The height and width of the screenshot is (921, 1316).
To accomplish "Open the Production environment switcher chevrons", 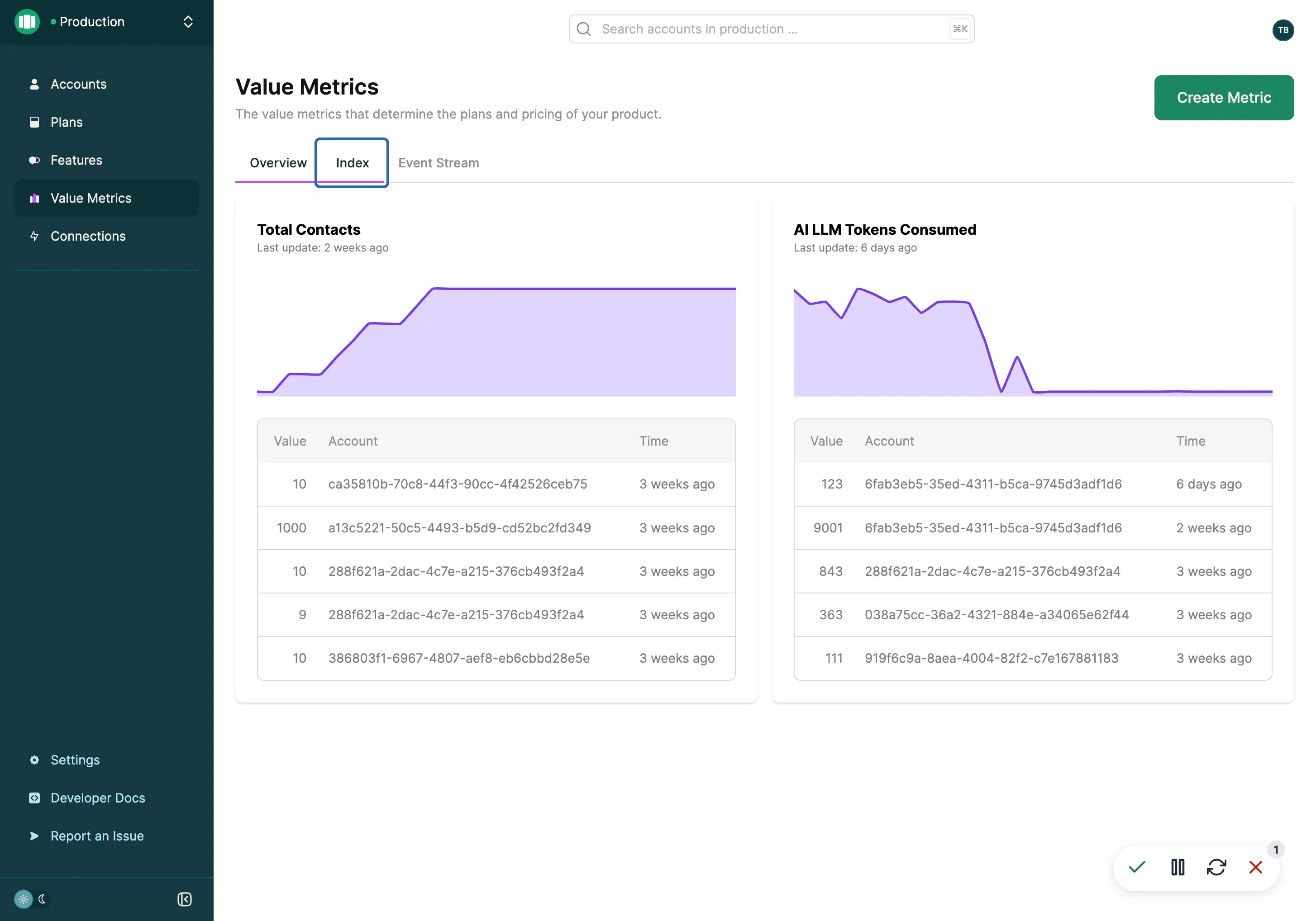I will pos(188,22).
